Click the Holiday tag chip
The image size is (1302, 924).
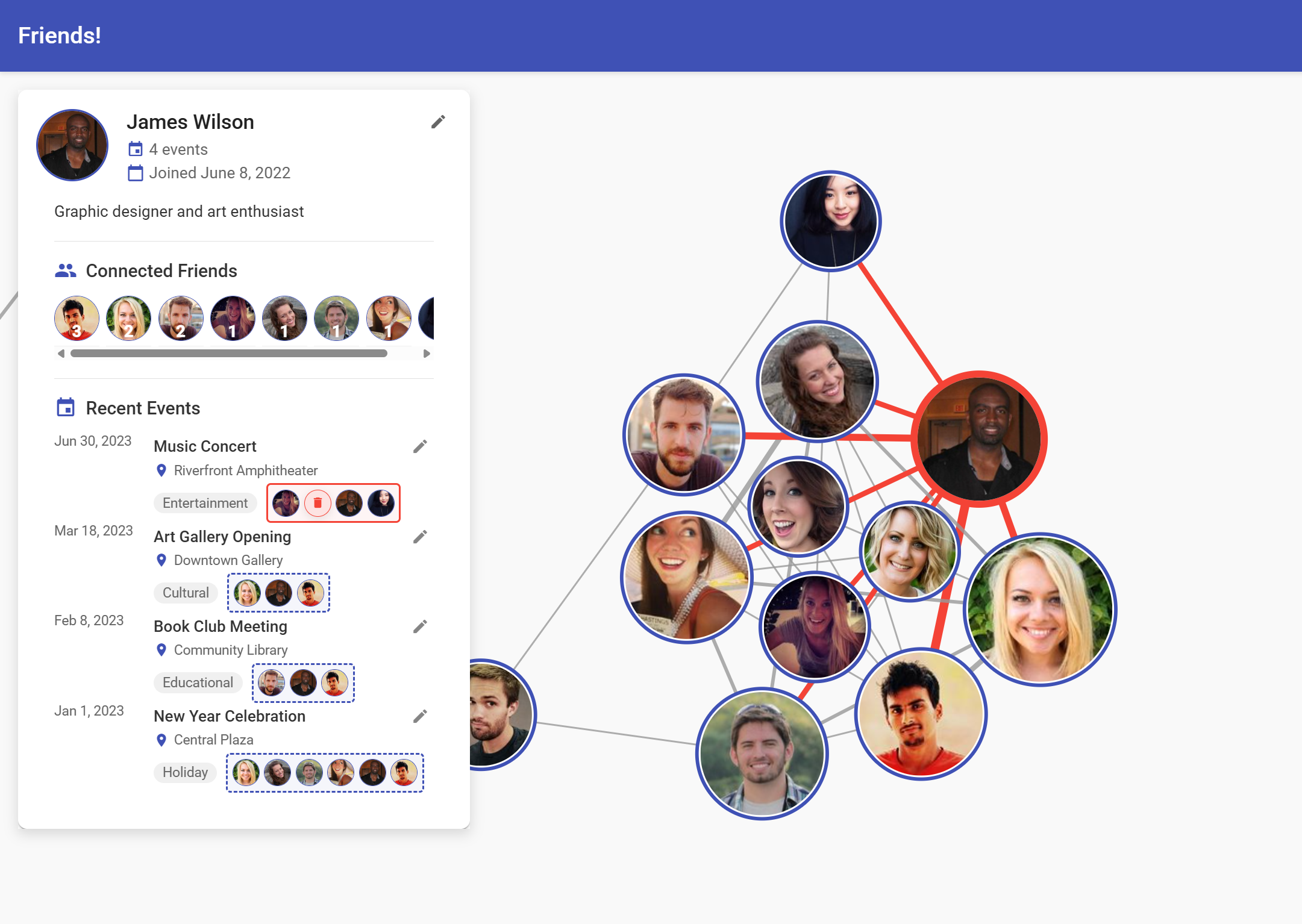click(x=185, y=772)
